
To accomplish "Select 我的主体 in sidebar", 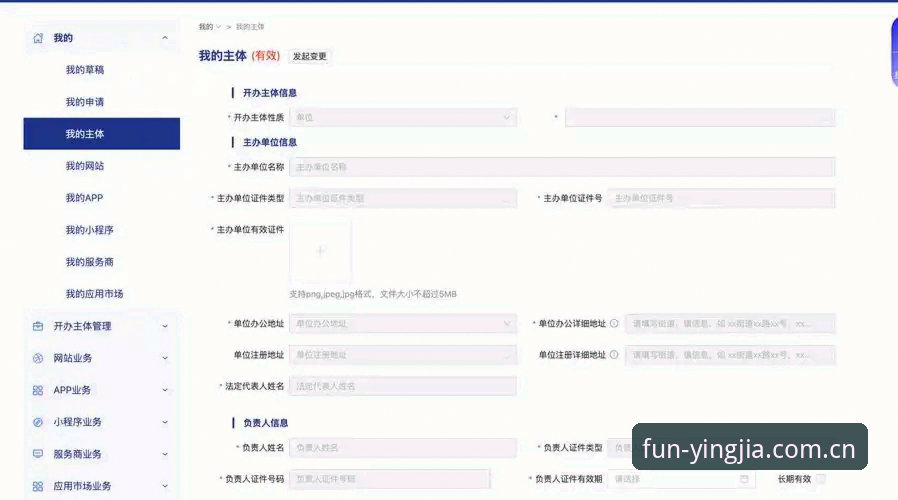I will point(101,134).
